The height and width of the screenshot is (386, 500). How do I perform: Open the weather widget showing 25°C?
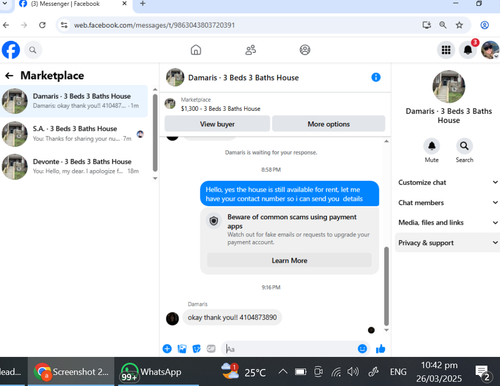pos(243,371)
